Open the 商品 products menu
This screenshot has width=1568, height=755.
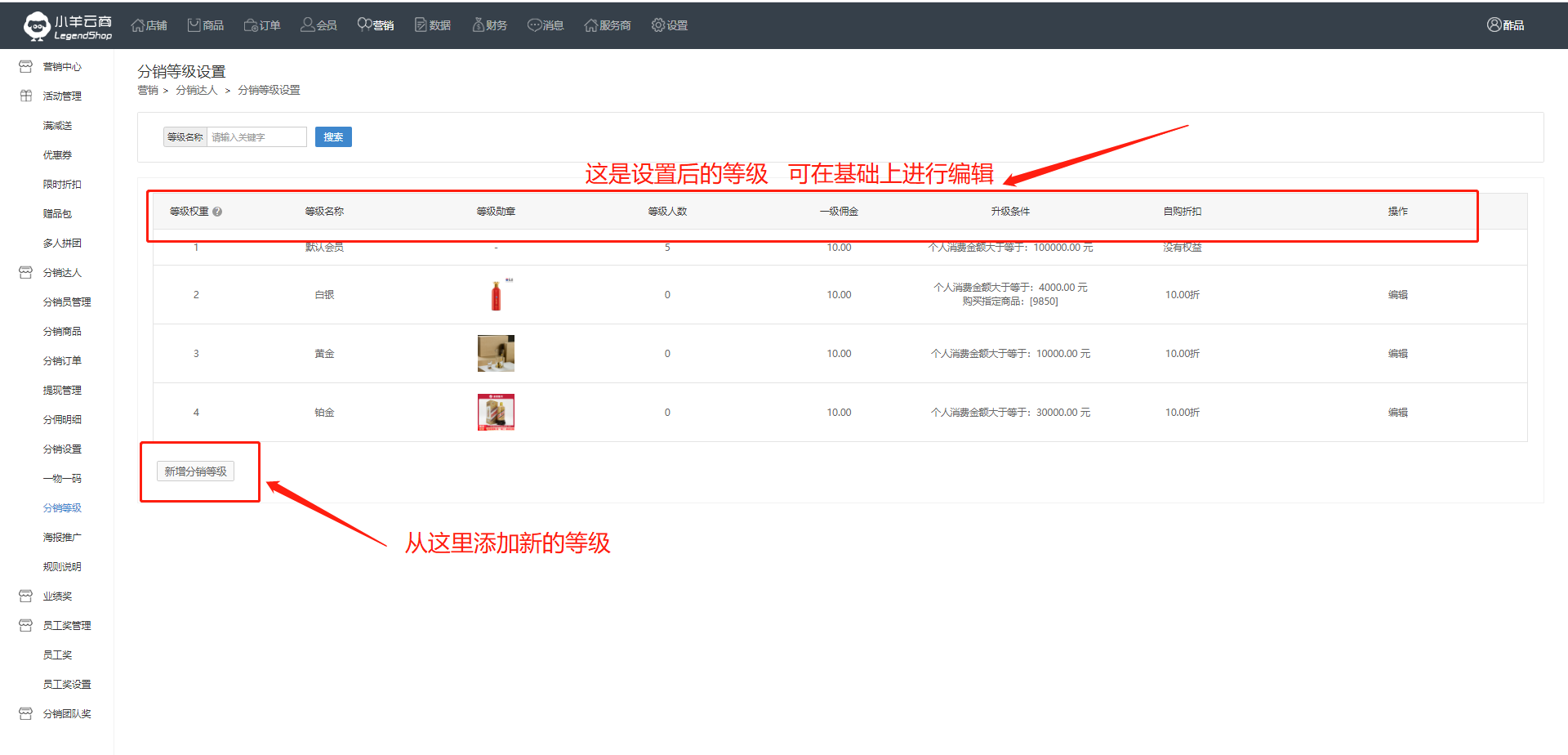click(205, 25)
